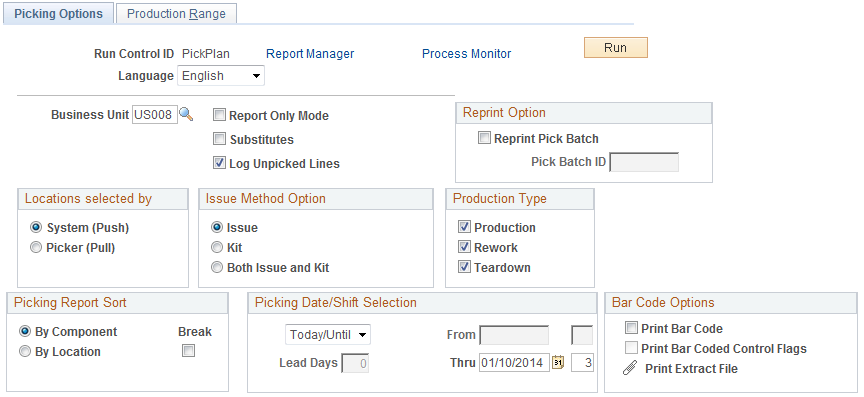The image size is (864, 397).
Task: Open the Language dropdown
Action: [221, 76]
